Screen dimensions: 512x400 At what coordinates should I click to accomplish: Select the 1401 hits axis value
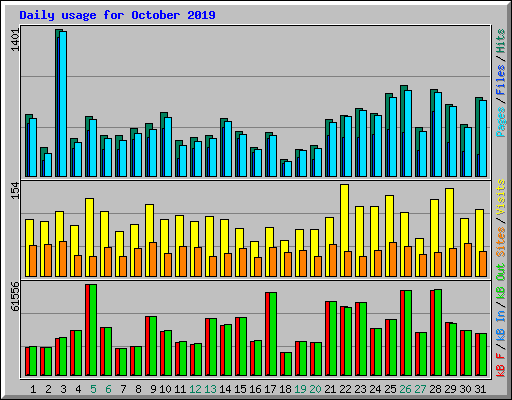(15, 40)
